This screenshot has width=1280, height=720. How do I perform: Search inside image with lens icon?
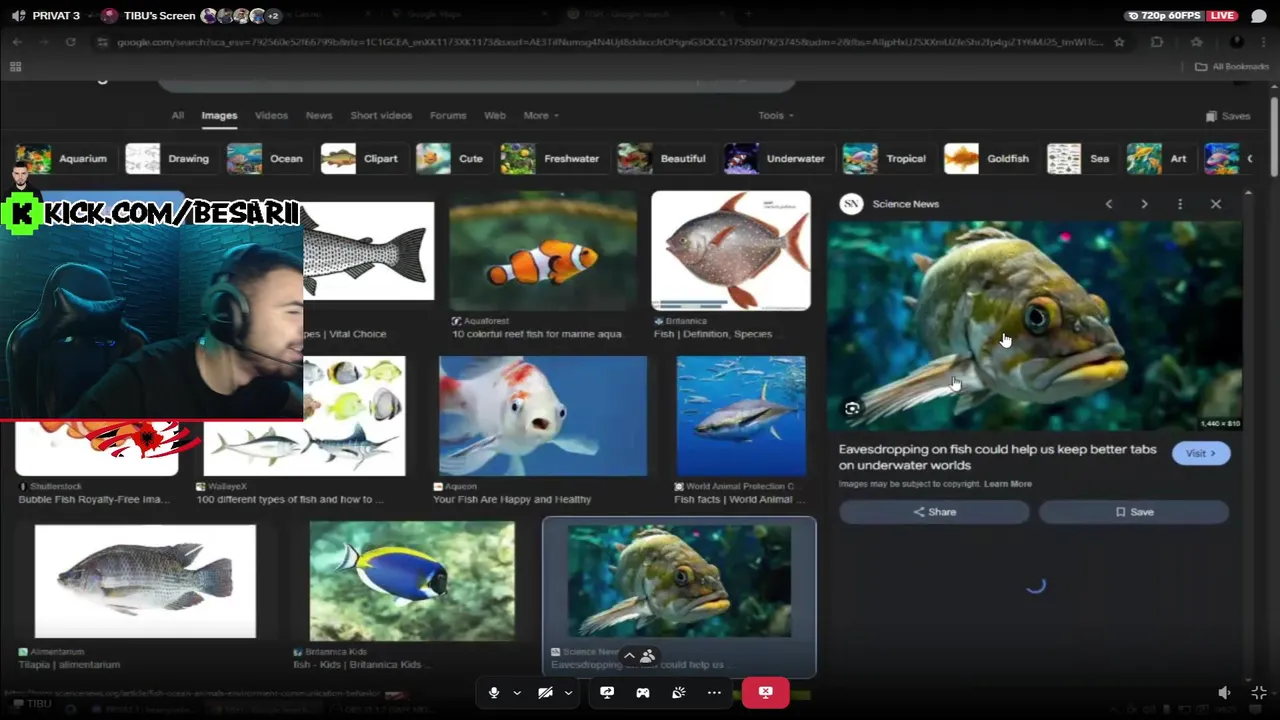point(852,408)
